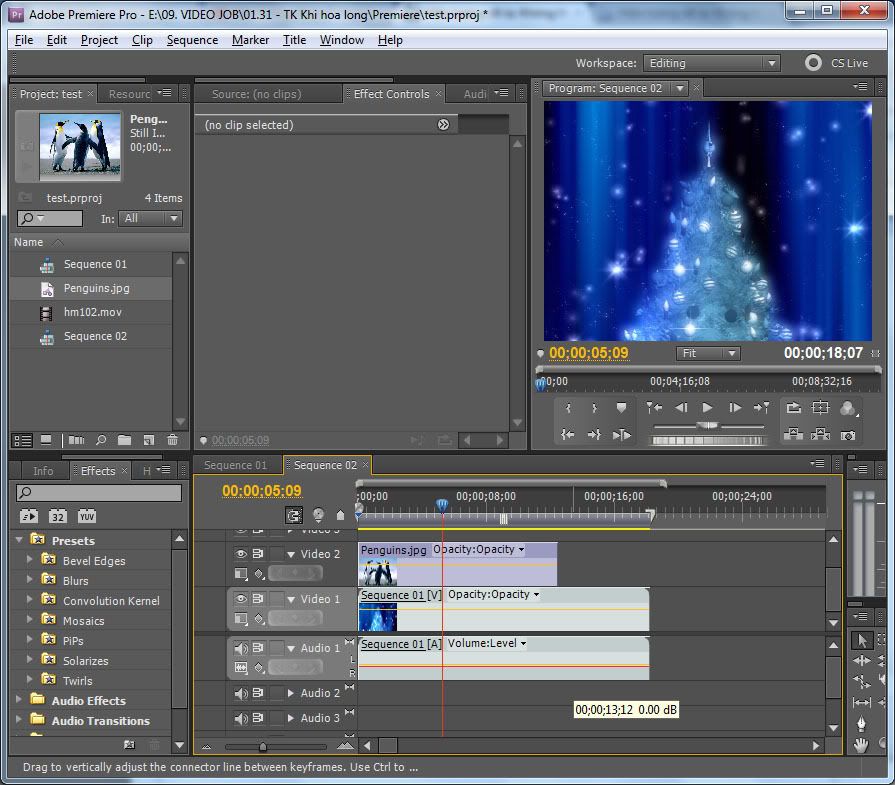
Task: Mute Audio 2 track speaker toggle
Action: tap(241, 693)
